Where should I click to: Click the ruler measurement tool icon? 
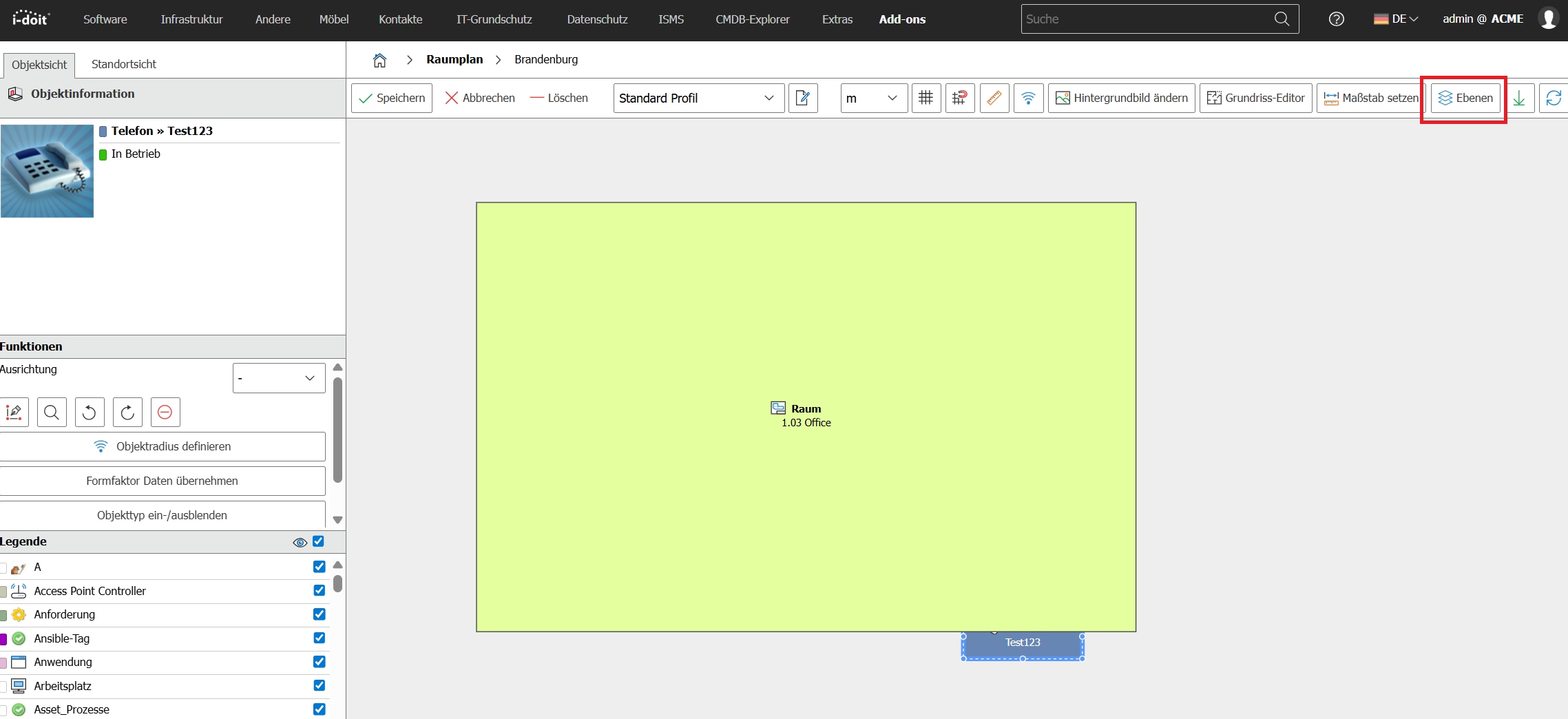coord(994,98)
